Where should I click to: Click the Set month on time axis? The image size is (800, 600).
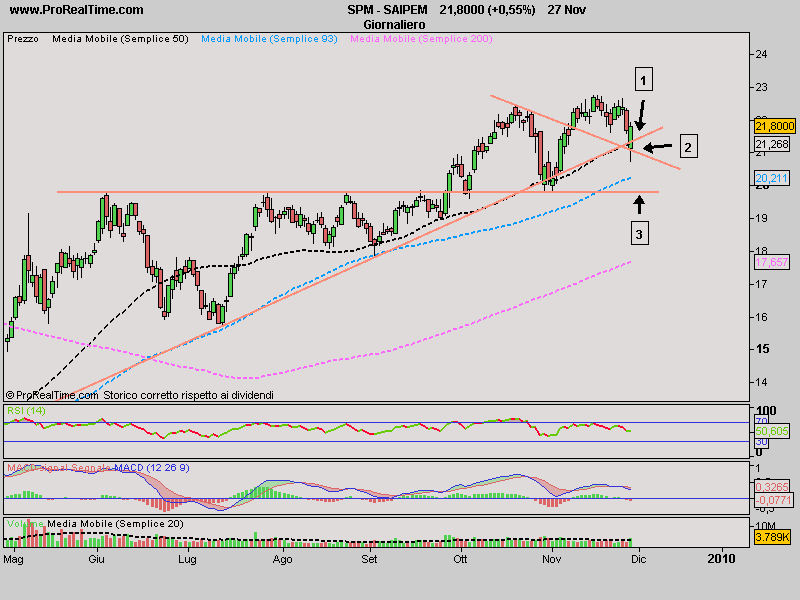point(369,559)
